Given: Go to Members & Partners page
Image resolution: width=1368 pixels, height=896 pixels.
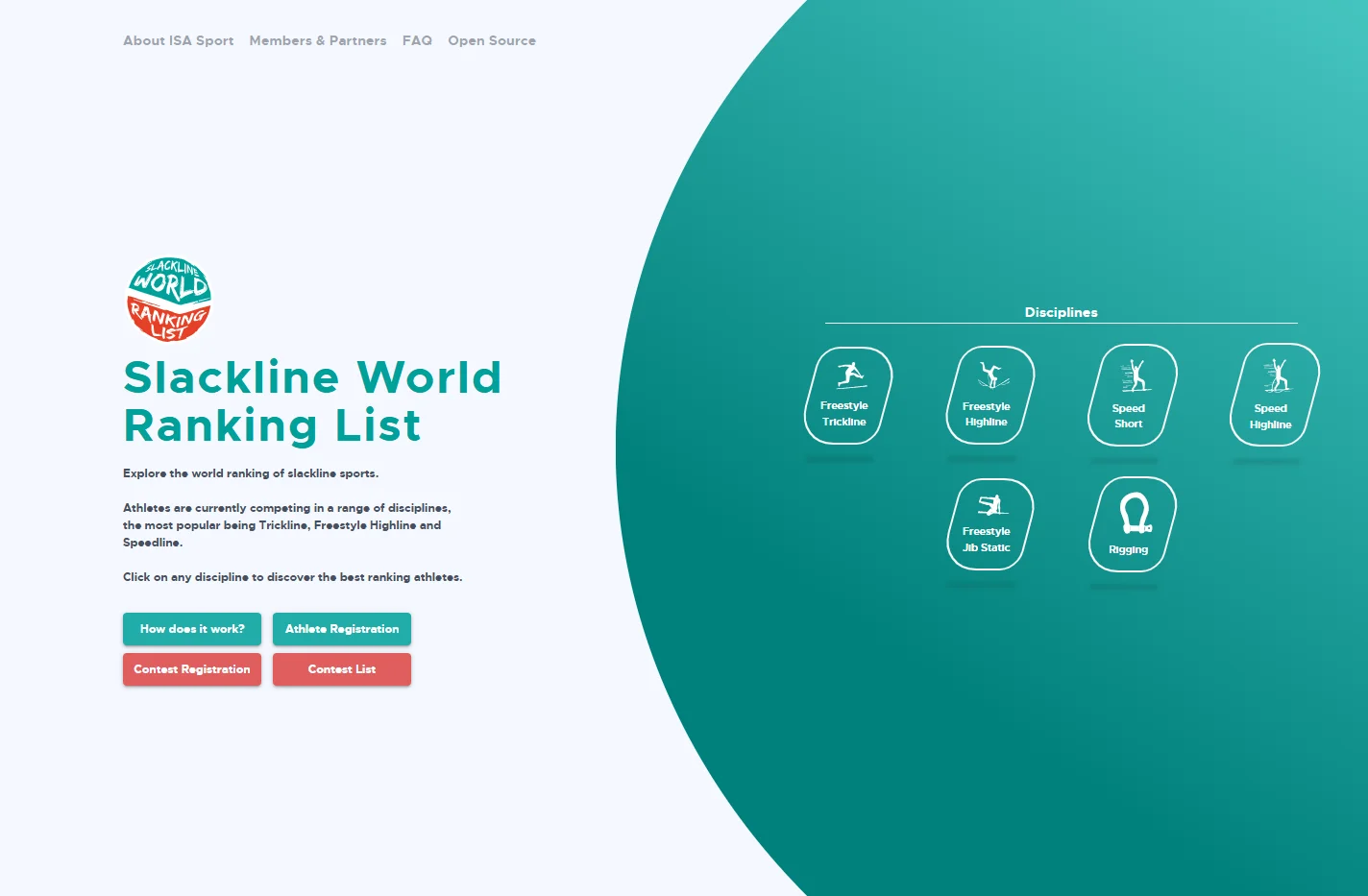Looking at the screenshot, I should pyautogui.click(x=318, y=40).
